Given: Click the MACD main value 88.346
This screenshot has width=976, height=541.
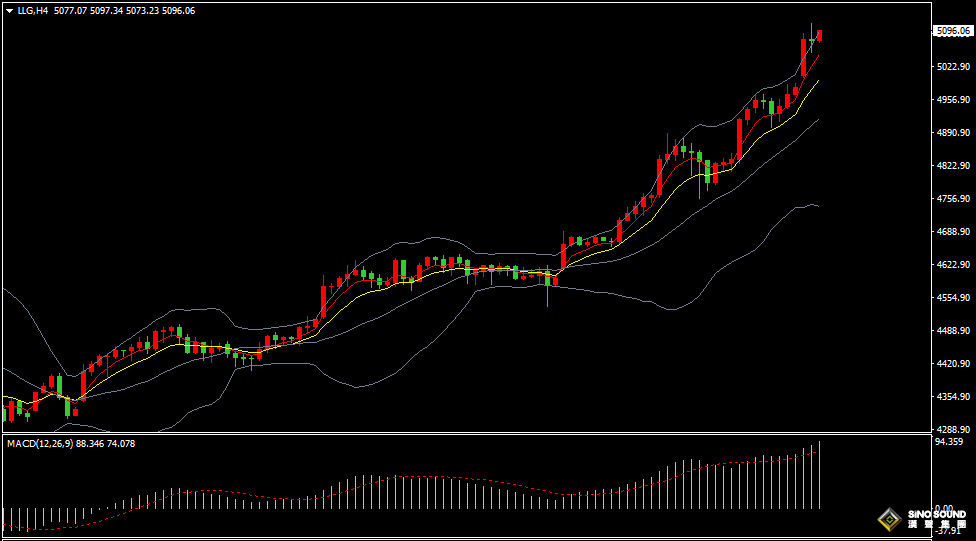Looking at the screenshot, I should click(91, 443).
